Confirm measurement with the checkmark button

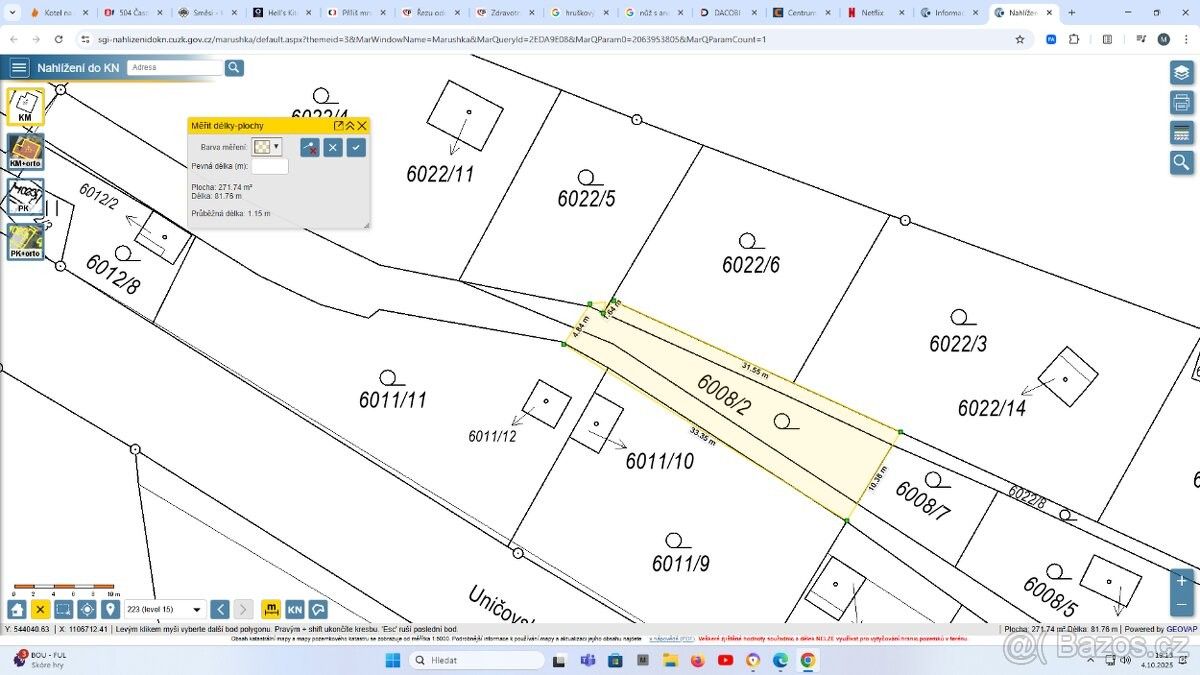click(x=356, y=147)
